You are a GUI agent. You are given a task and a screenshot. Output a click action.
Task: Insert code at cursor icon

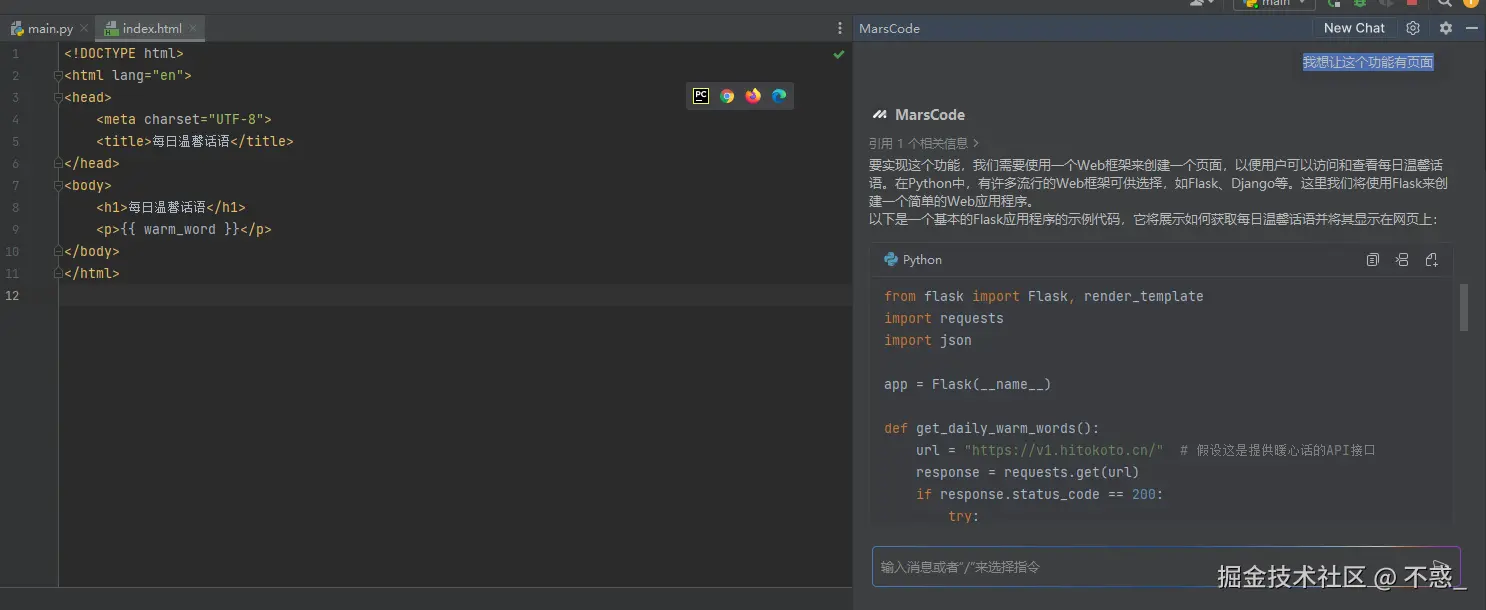1402,260
